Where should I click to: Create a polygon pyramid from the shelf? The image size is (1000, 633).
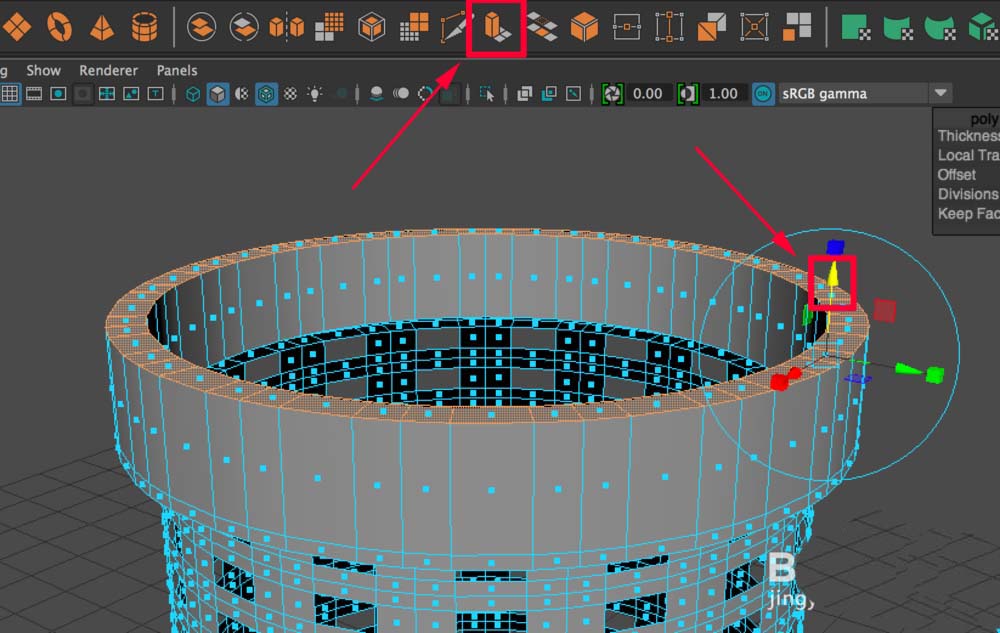[x=101, y=27]
